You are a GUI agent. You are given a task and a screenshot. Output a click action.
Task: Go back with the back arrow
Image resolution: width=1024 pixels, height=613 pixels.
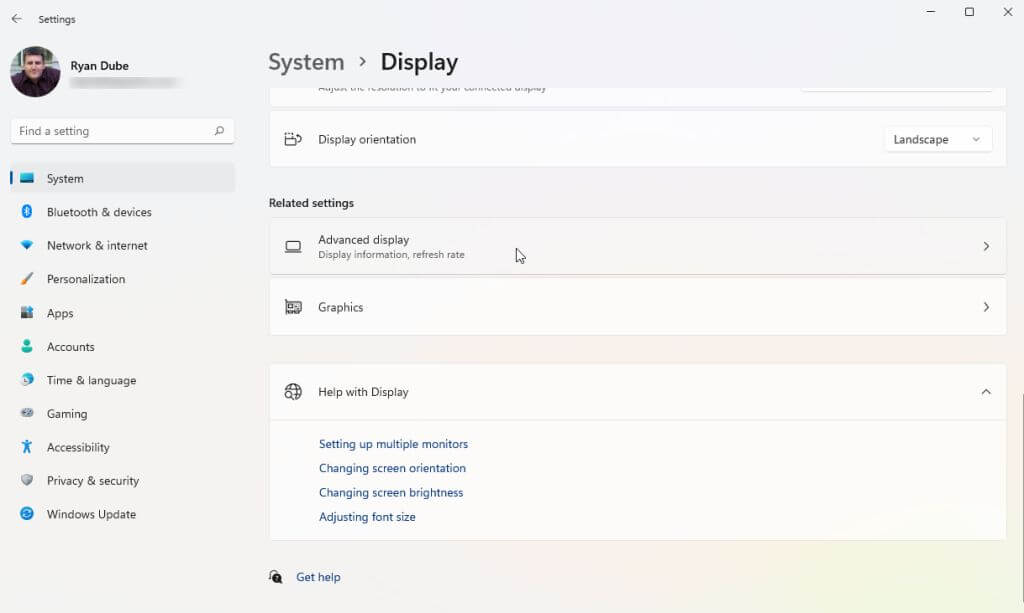(x=17, y=19)
